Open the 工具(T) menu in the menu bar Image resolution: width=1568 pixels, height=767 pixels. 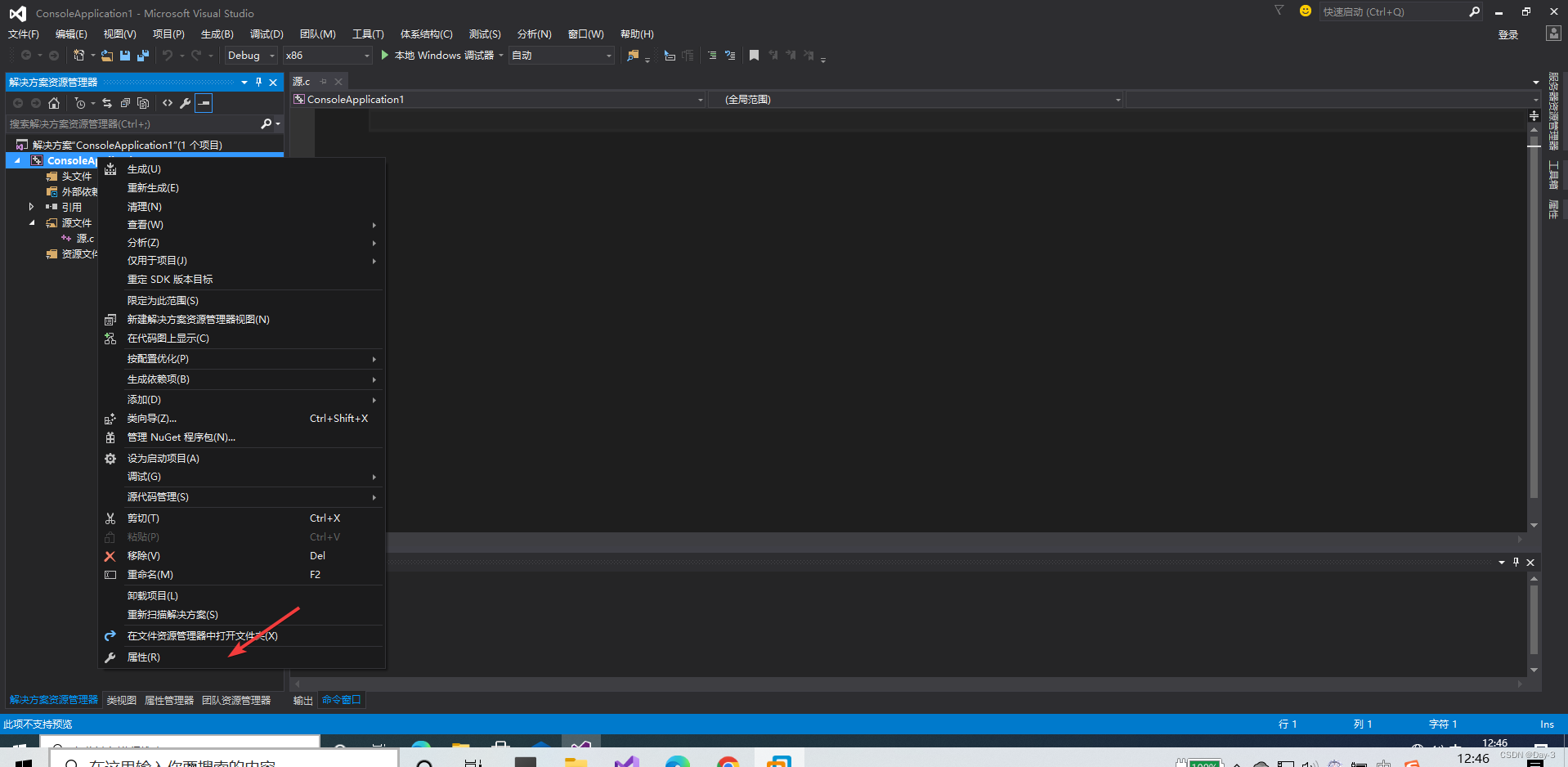pyautogui.click(x=368, y=34)
